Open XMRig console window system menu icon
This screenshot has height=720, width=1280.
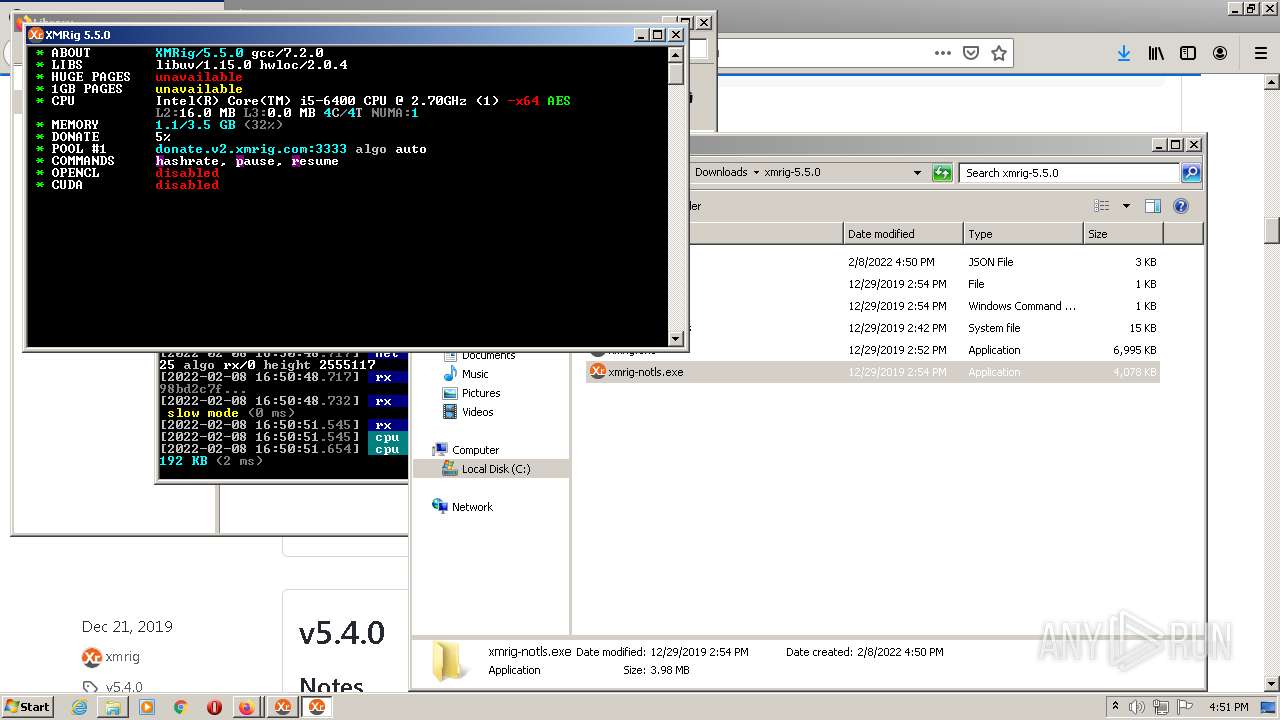click(x=36, y=35)
